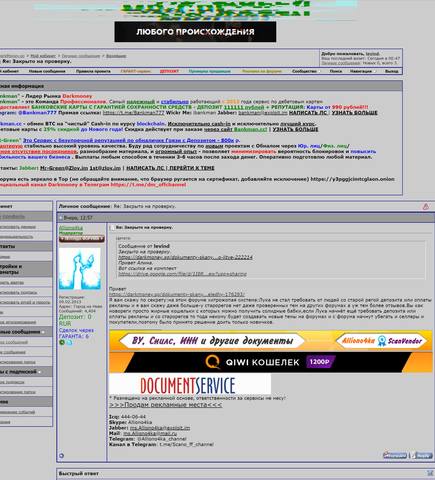This screenshot has height=480, width=435.
Task: Click the blockchain link in the Bankman.cc ad
Action: coord(151,124)
